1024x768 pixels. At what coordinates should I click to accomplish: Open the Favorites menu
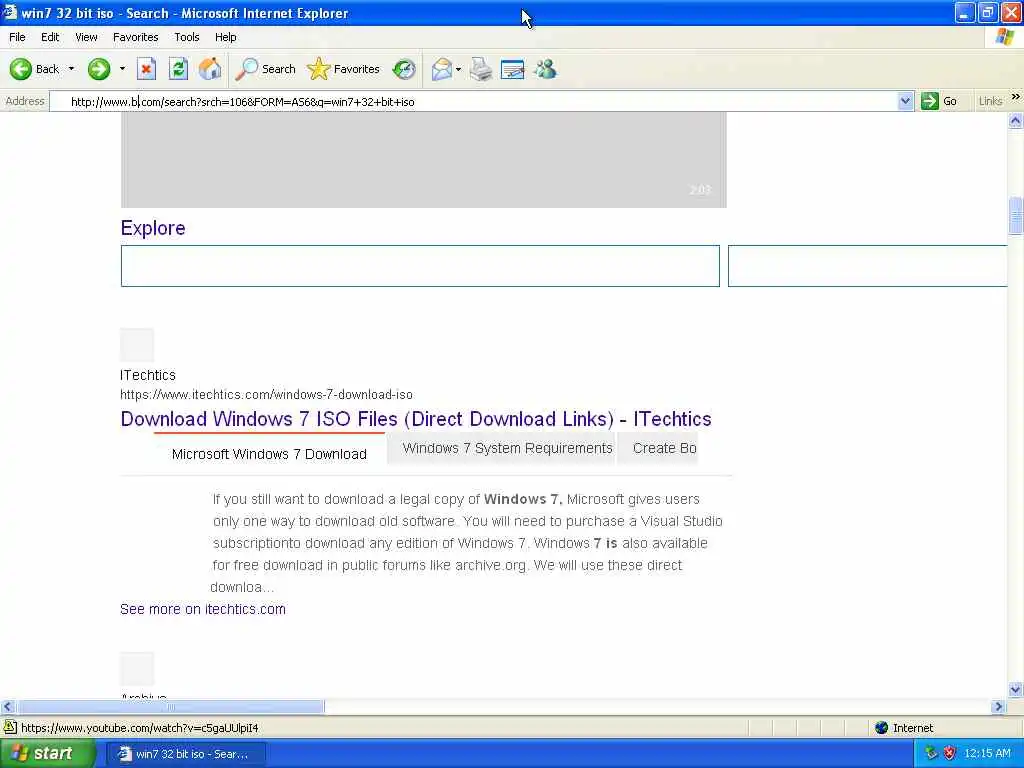click(x=135, y=37)
